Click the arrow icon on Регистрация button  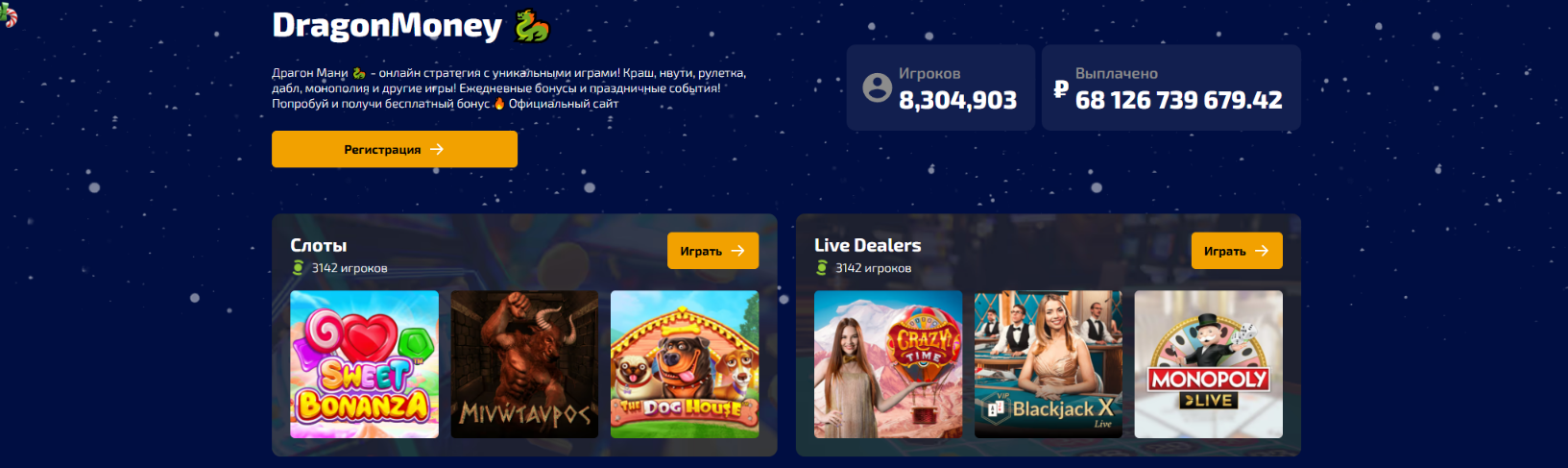[x=437, y=149]
